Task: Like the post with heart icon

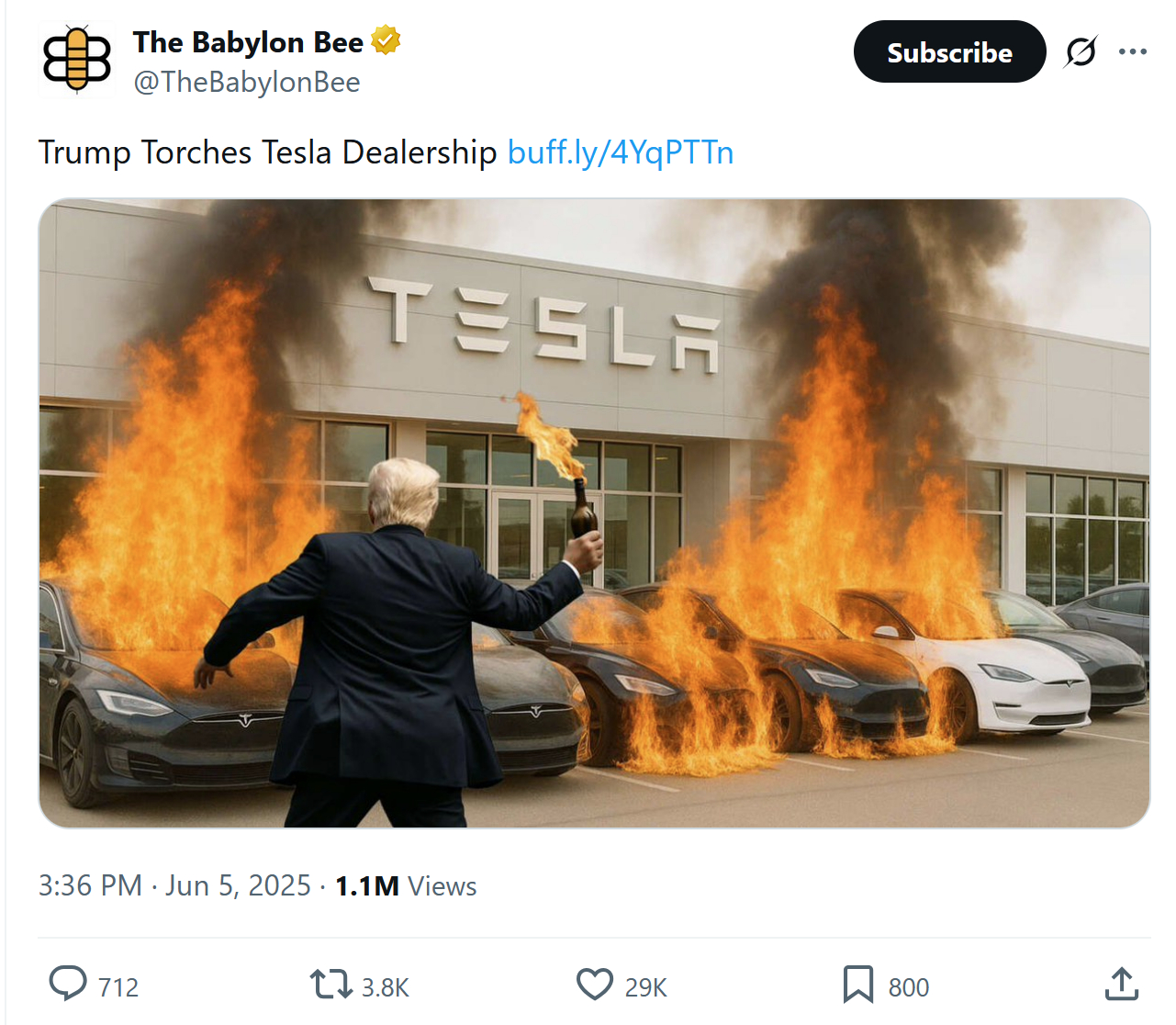Action: [595, 984]
